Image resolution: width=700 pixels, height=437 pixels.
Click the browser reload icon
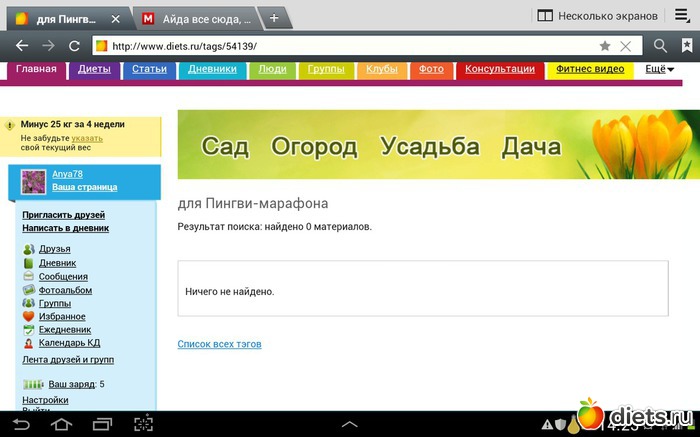coord(74,46)
